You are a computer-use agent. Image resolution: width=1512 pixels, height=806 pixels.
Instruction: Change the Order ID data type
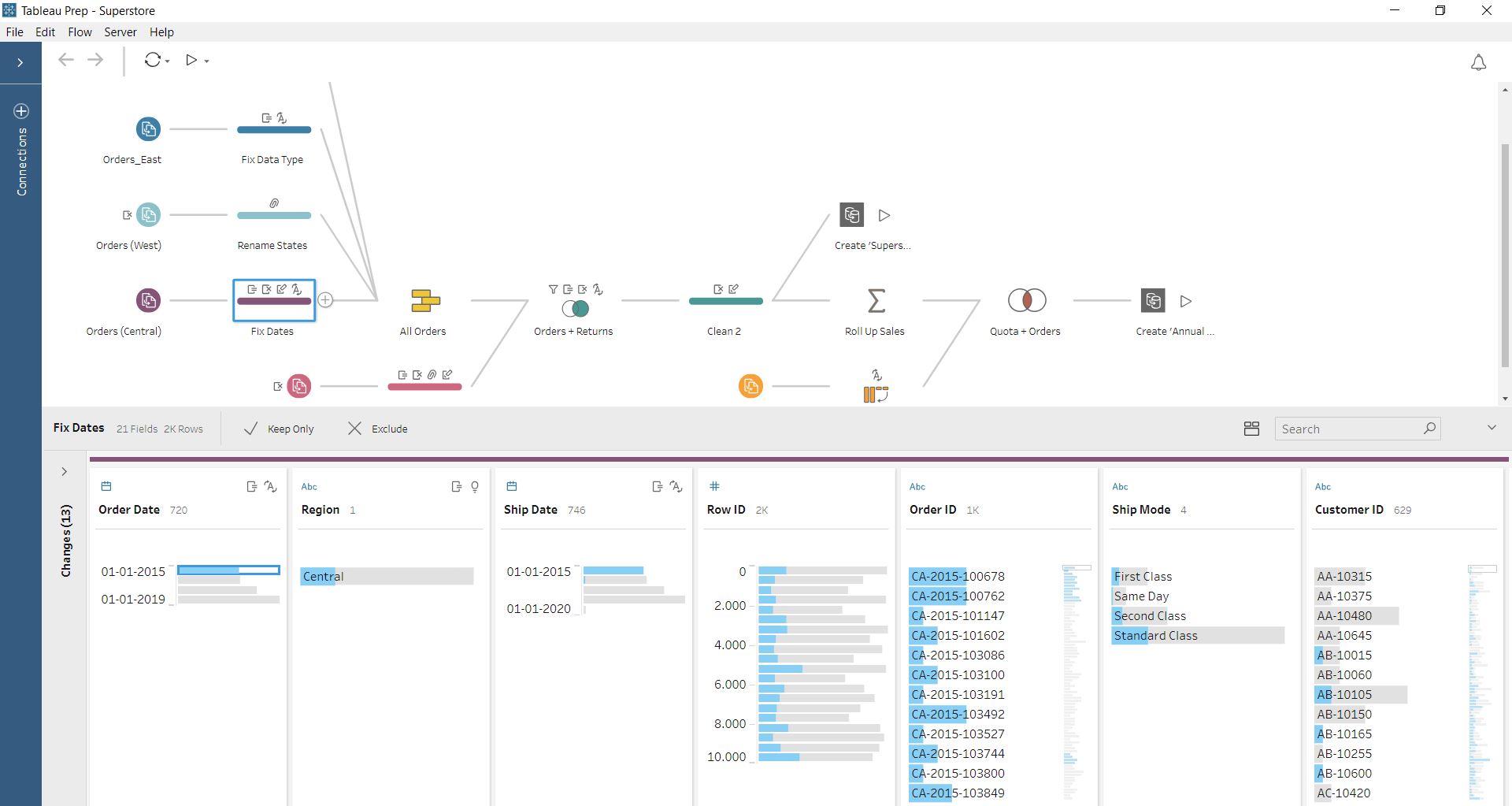(x=917, y=487)
